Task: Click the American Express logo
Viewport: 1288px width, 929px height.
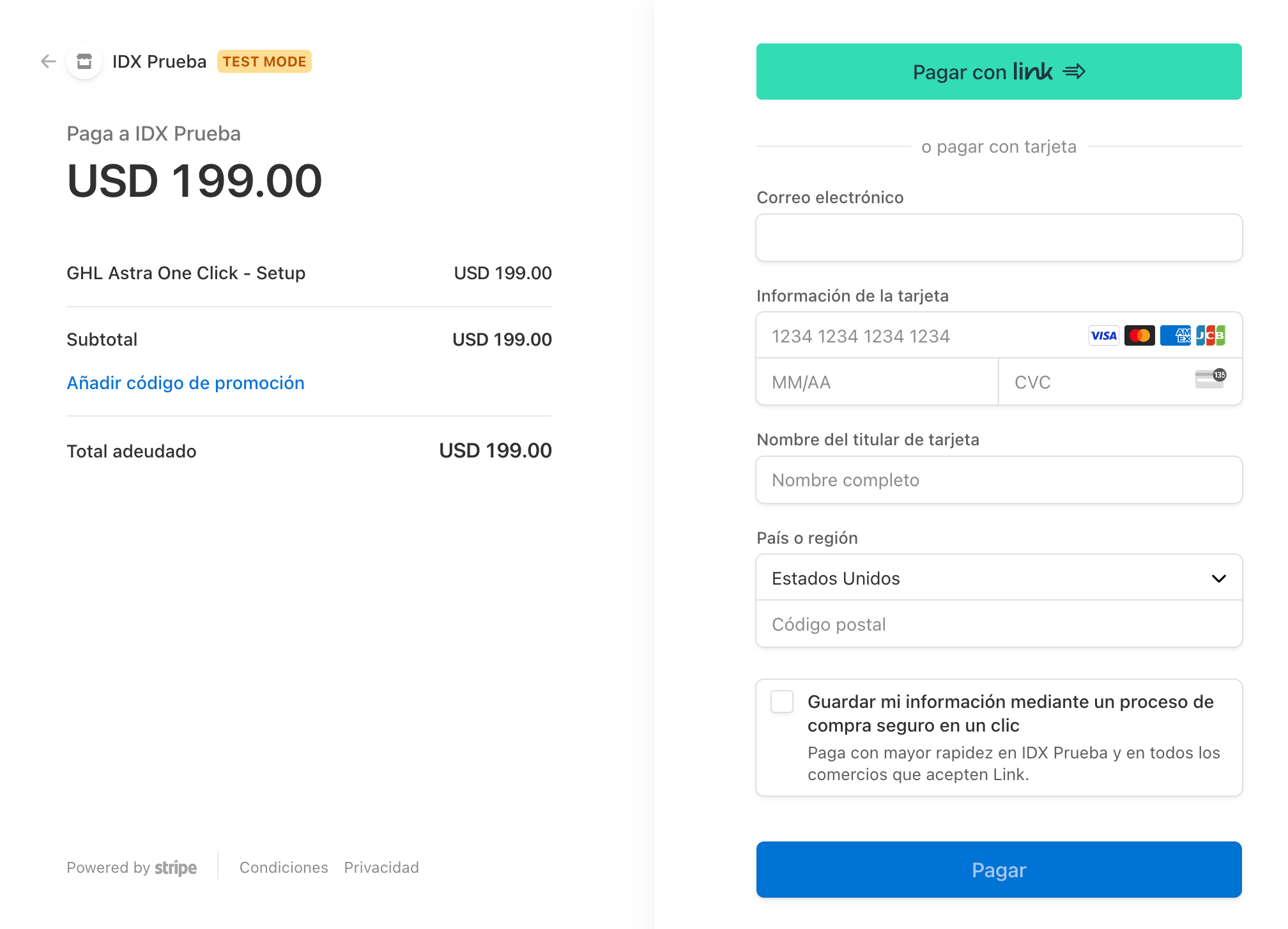Action: click(x=1175, y=335)
